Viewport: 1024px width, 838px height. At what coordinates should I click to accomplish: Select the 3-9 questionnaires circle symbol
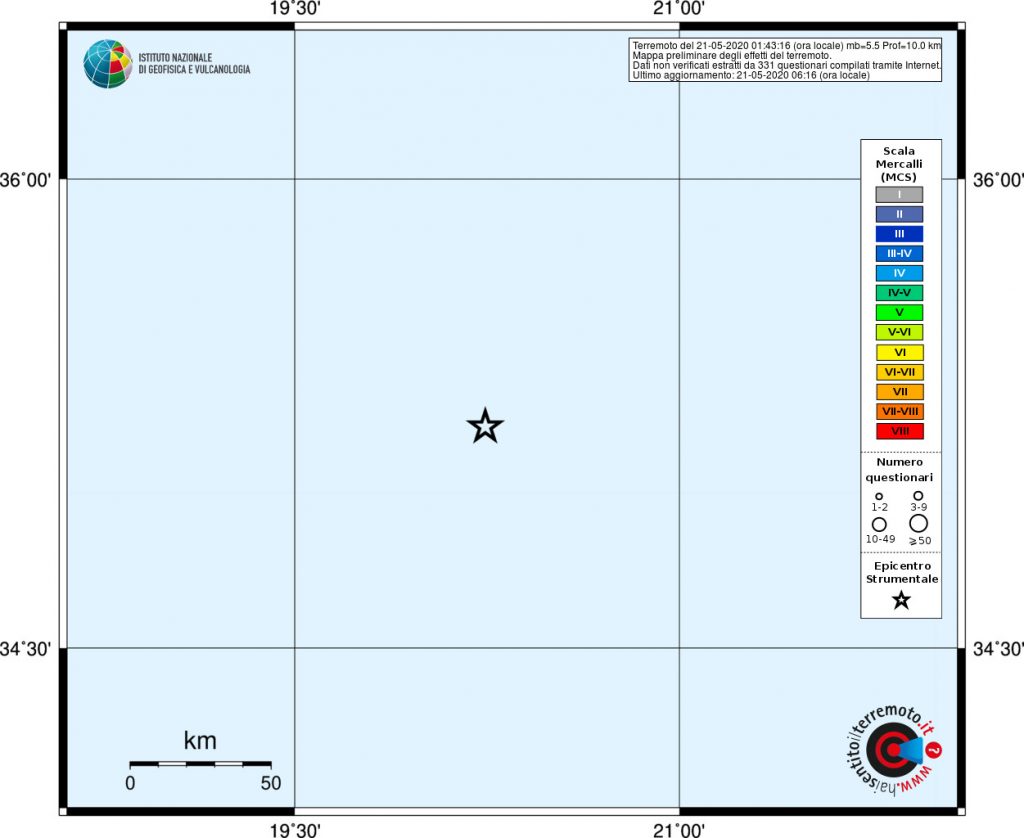point(918,496)
